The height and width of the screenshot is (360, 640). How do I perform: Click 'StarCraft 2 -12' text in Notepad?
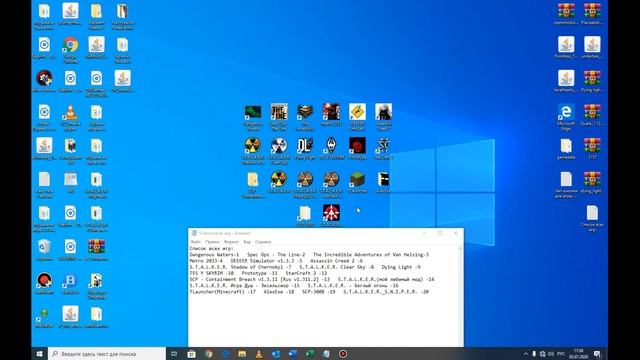(306, 273)
